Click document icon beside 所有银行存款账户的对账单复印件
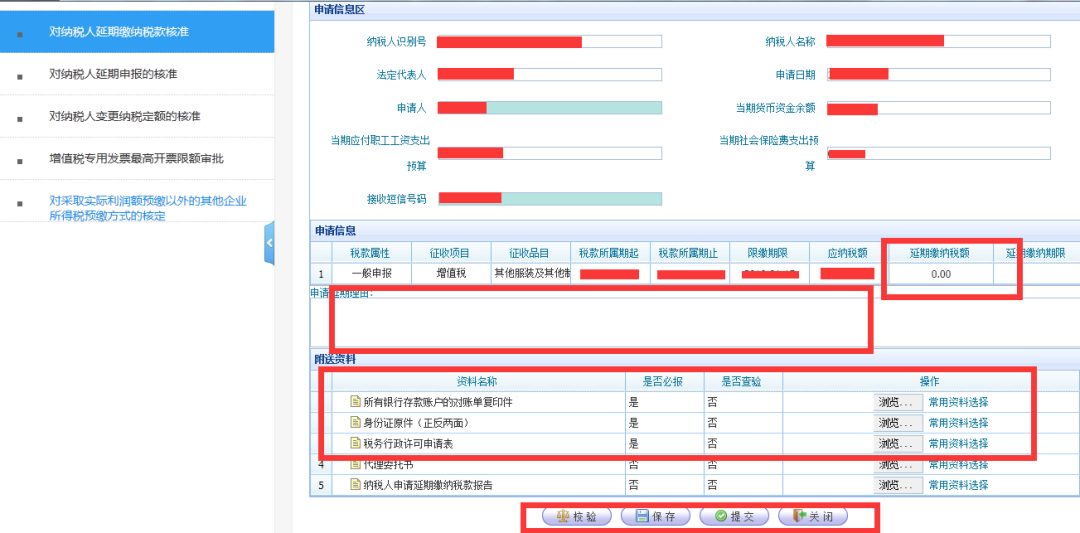 (x=355, y=402)
